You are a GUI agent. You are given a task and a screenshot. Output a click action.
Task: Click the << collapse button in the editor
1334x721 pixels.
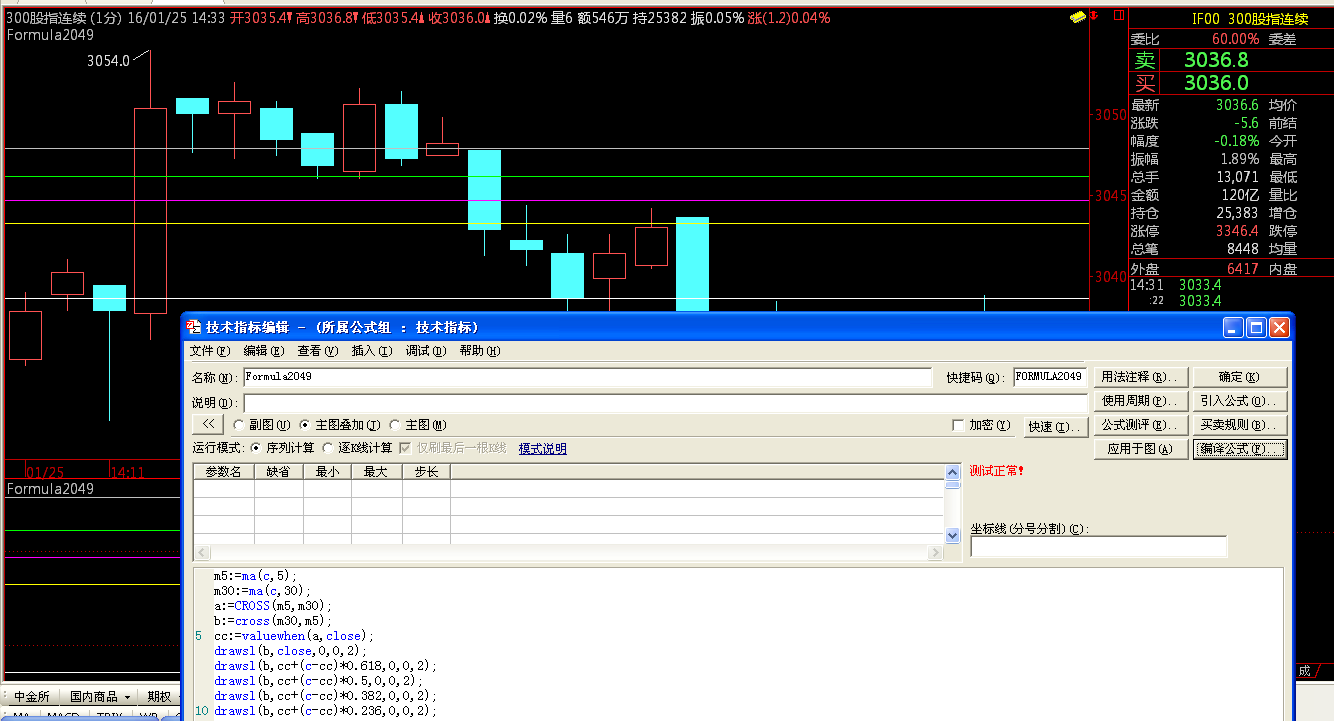point(207,425)
